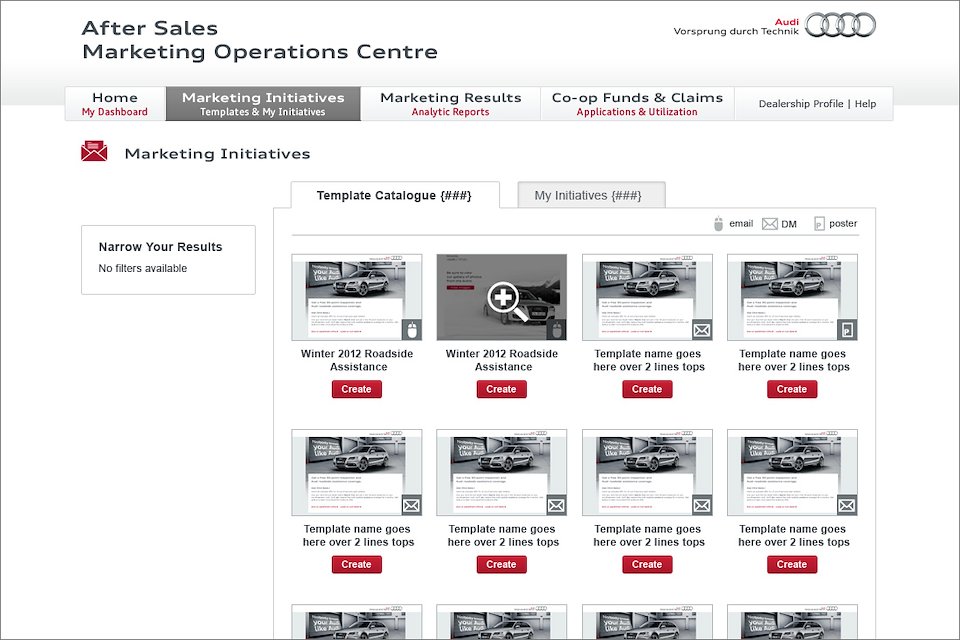Click 'No filters available' text
Image resolution: width=960 pixels, height=640 pixels.
[143, 268]
